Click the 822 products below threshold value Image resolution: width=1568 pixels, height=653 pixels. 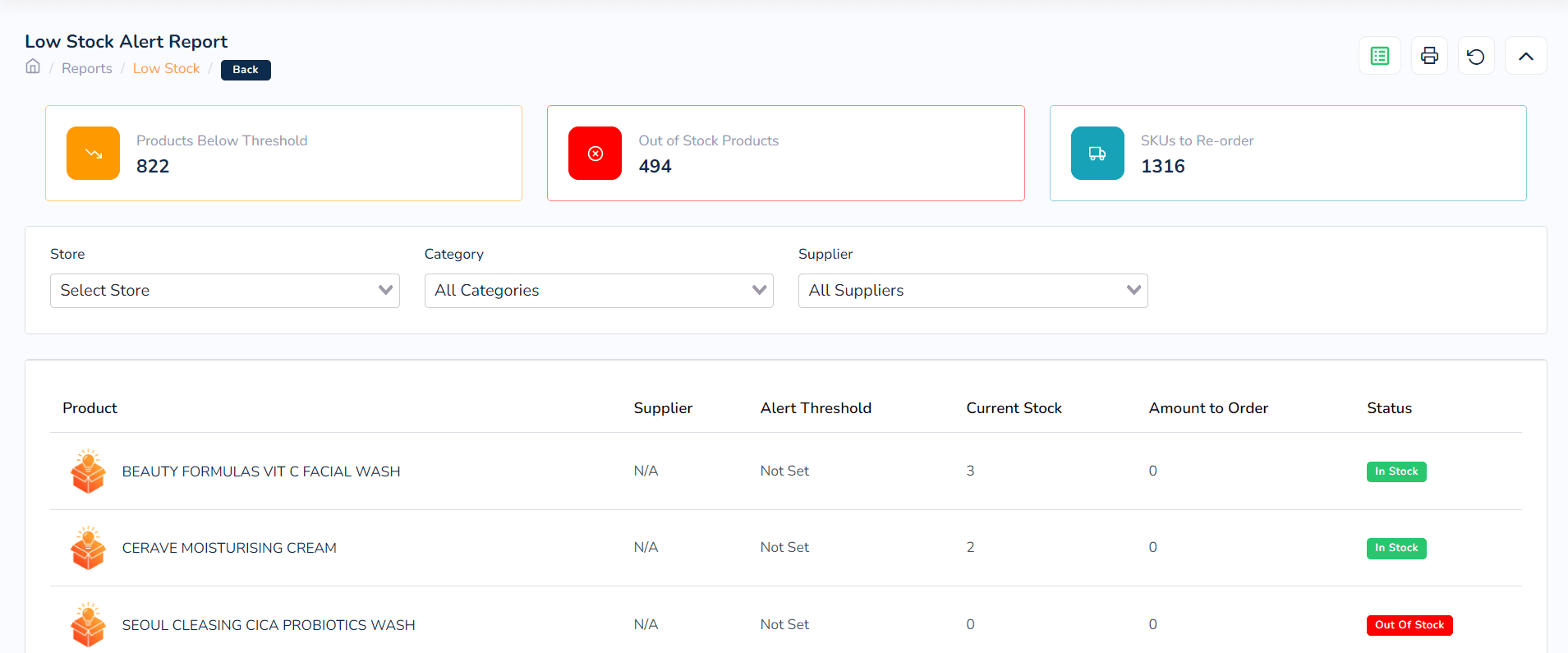(x=153, y=166)
